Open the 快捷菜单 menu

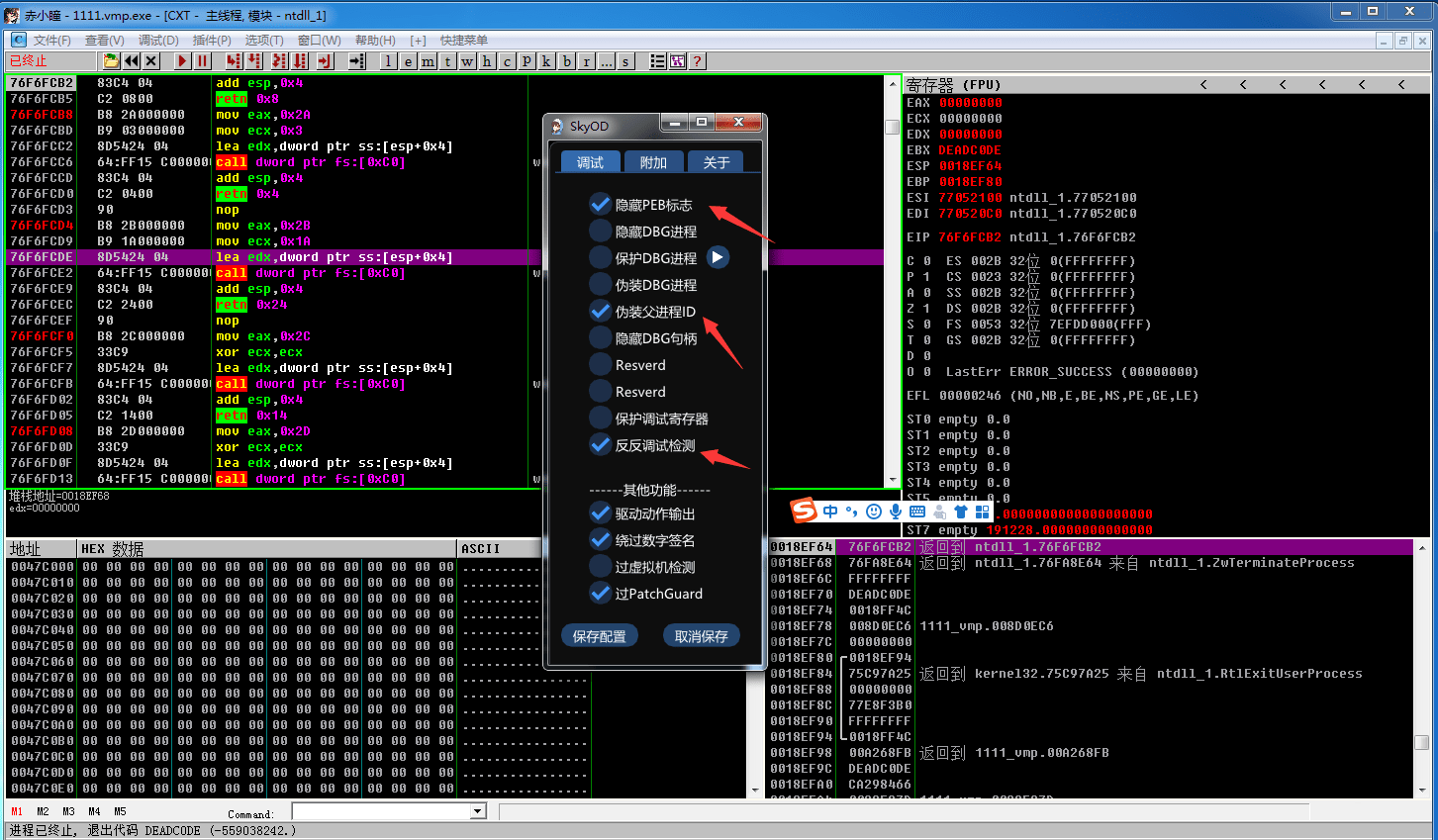coord(464,40)
